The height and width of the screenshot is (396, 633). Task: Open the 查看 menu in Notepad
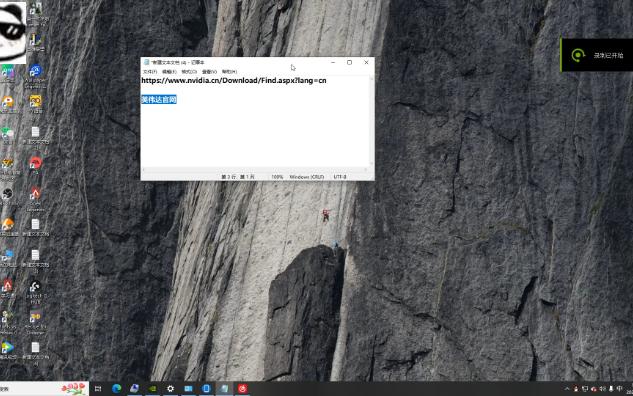[x=209, y=72]
